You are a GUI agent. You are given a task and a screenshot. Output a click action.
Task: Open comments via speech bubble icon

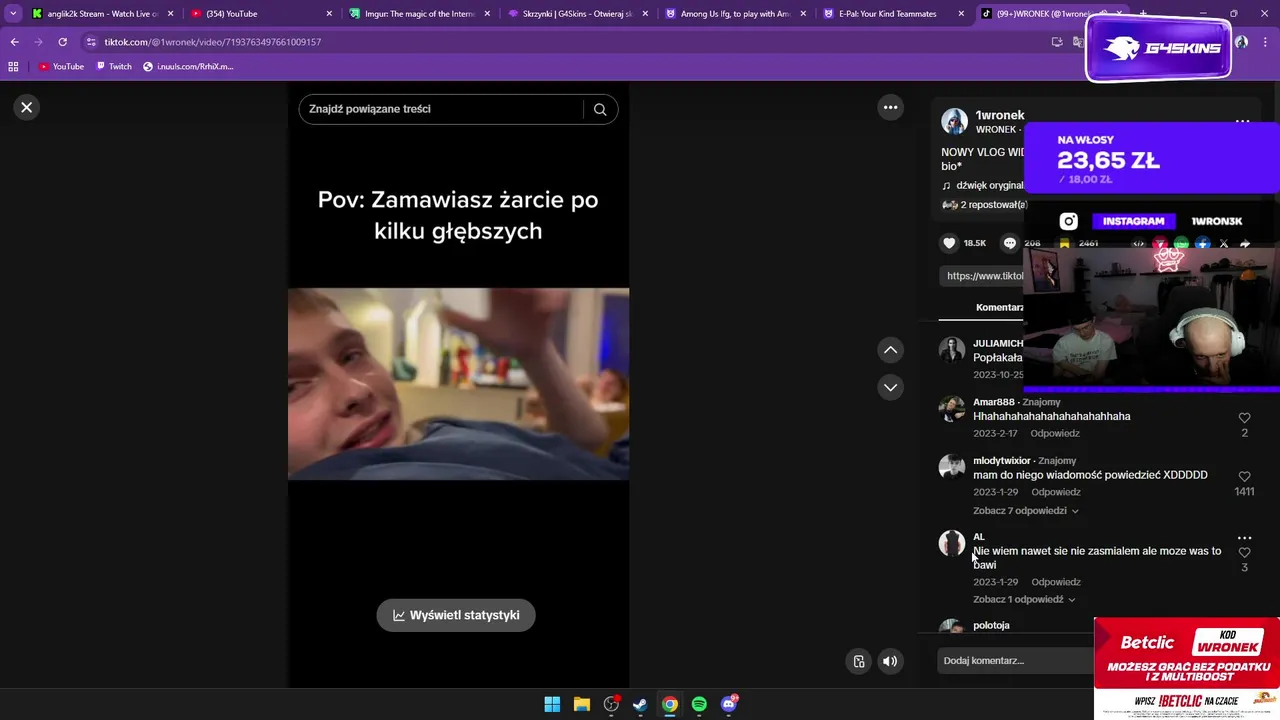click(1010, 243)
